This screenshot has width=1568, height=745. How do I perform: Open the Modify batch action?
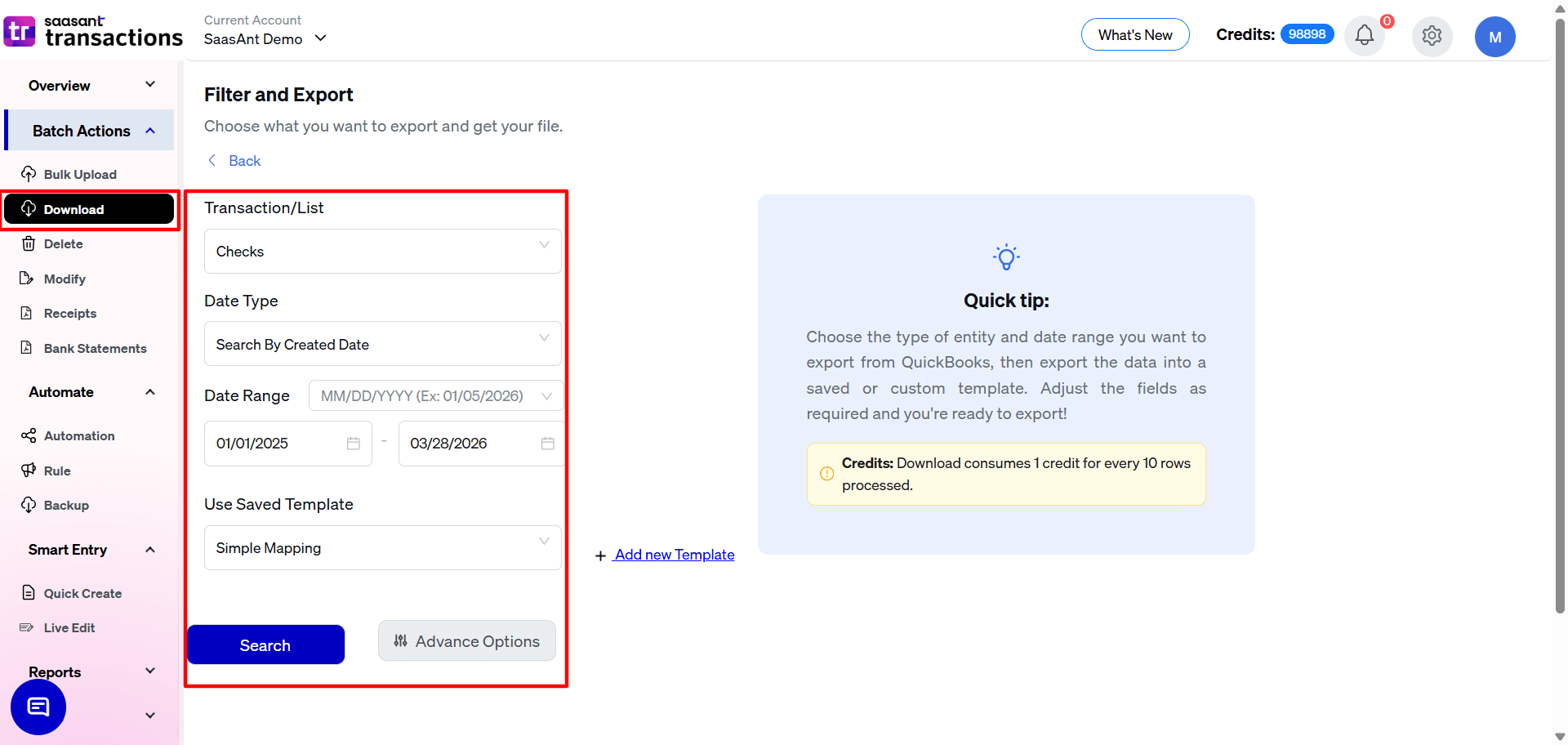(x=65, y=279)
